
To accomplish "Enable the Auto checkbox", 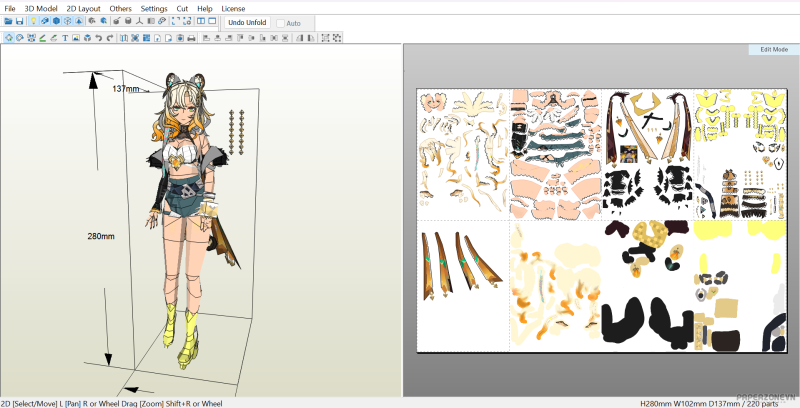I will click(280, 23).
